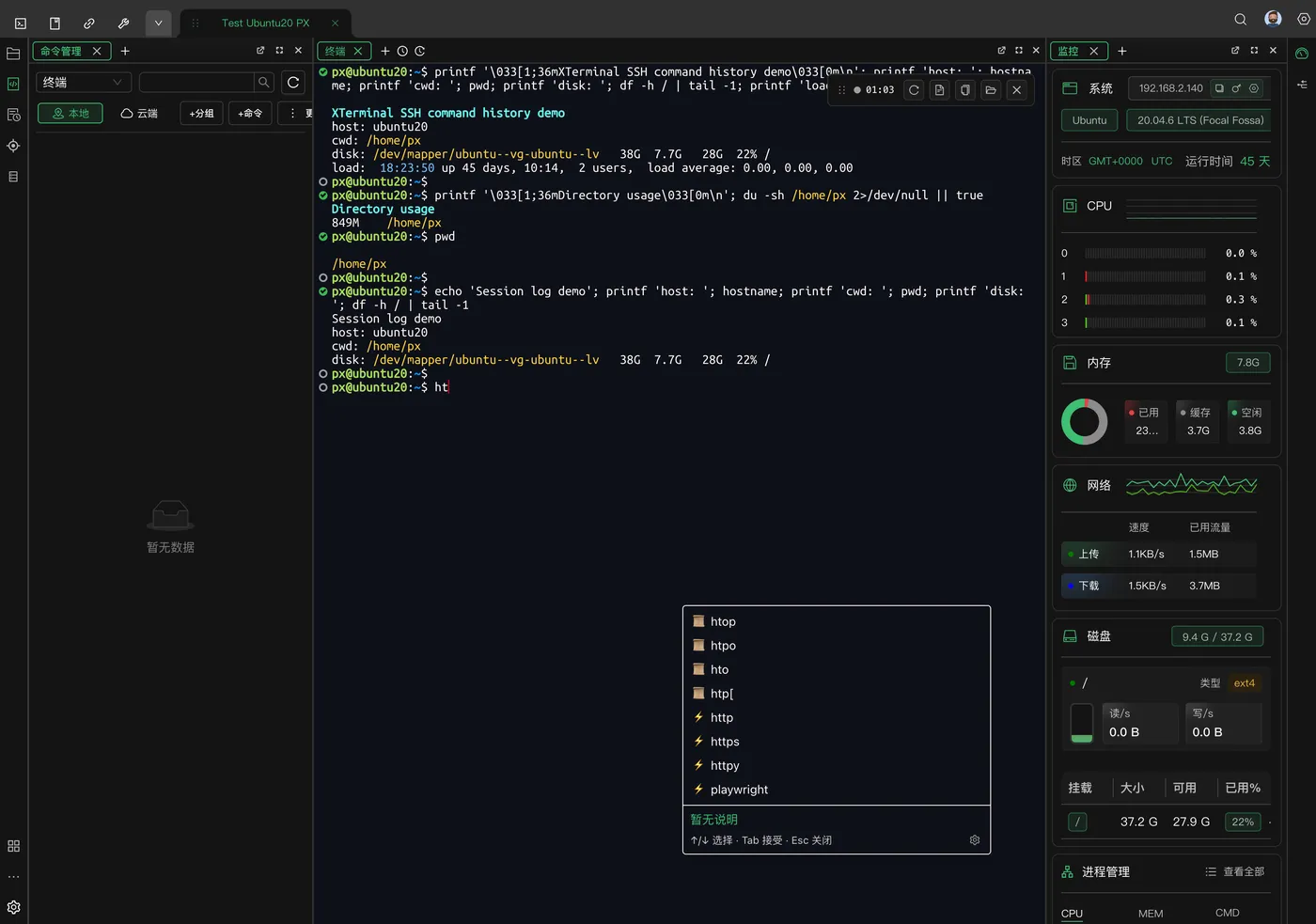Refresh the command list

293,83
